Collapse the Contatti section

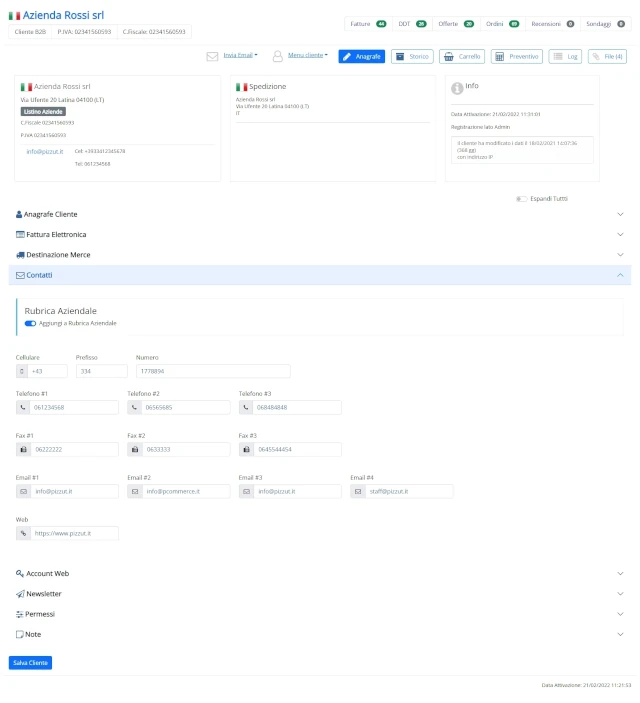point(320,275)
